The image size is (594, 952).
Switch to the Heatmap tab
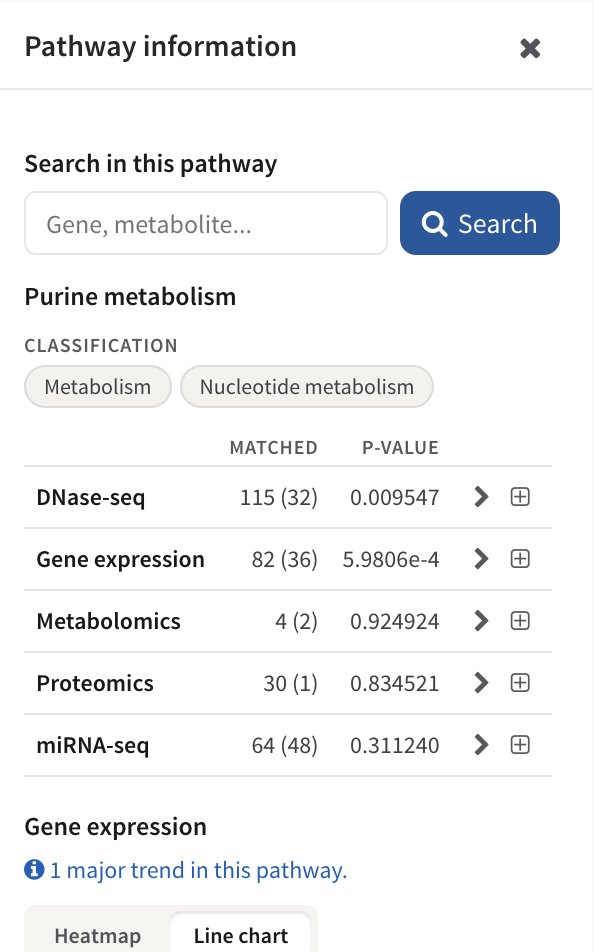coord(98,935)
